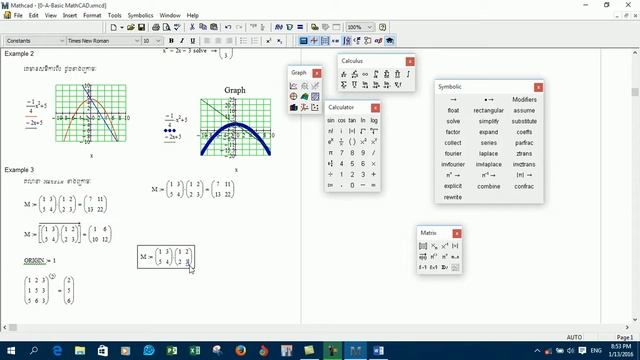Screen dimensions: 640x360
Task: Toggle Matrix toolbar button in Math bar
Action: point(325,41)
